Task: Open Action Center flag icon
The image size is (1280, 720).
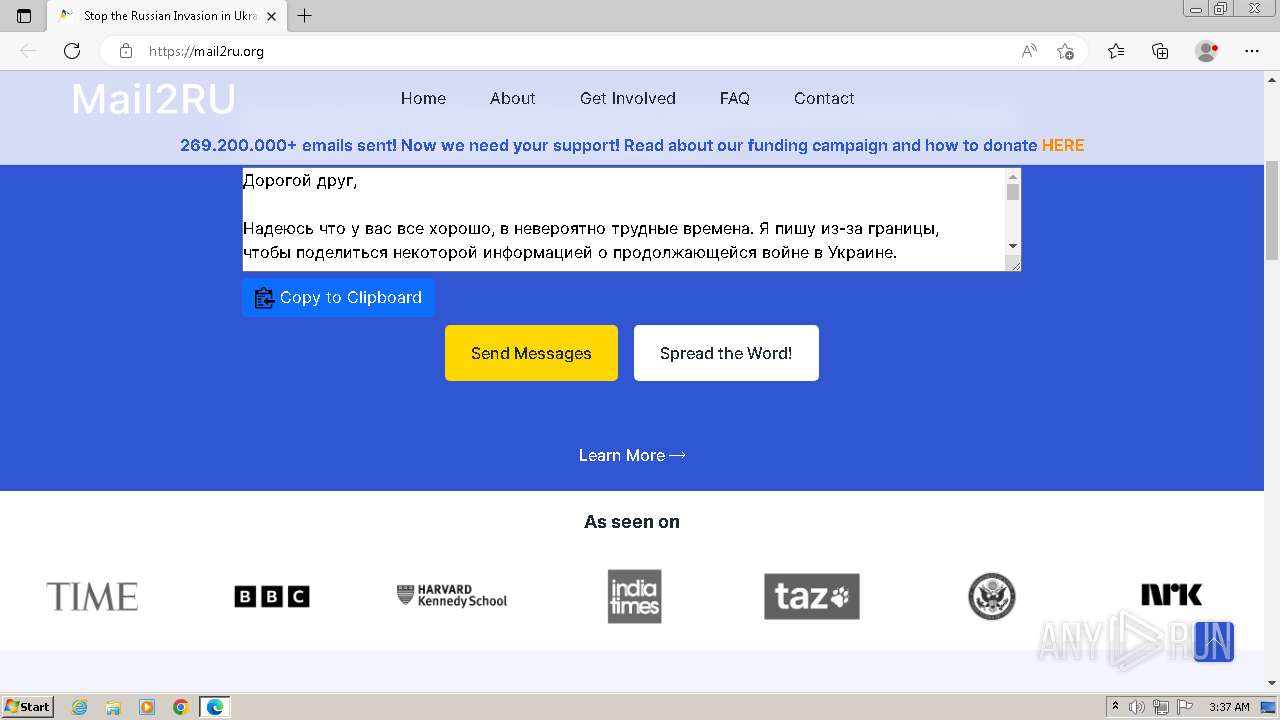Action: point(1185,707)
